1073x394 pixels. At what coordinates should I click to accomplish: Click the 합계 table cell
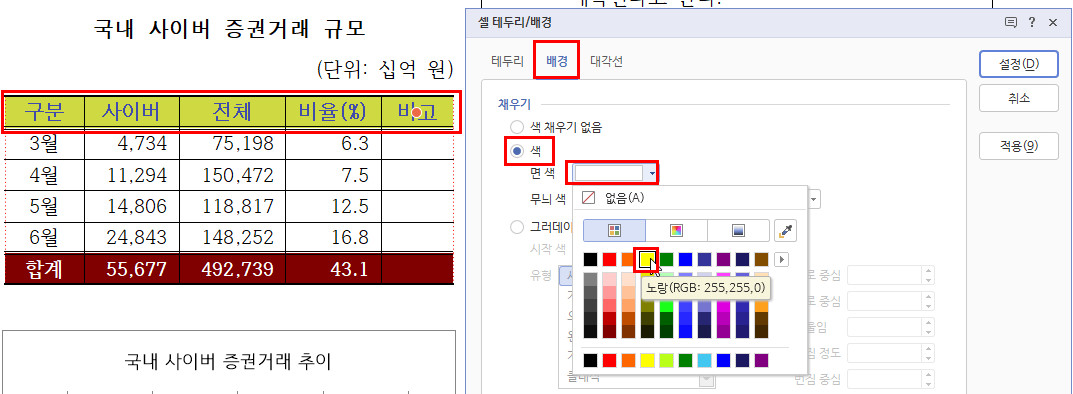coord(44,269)
